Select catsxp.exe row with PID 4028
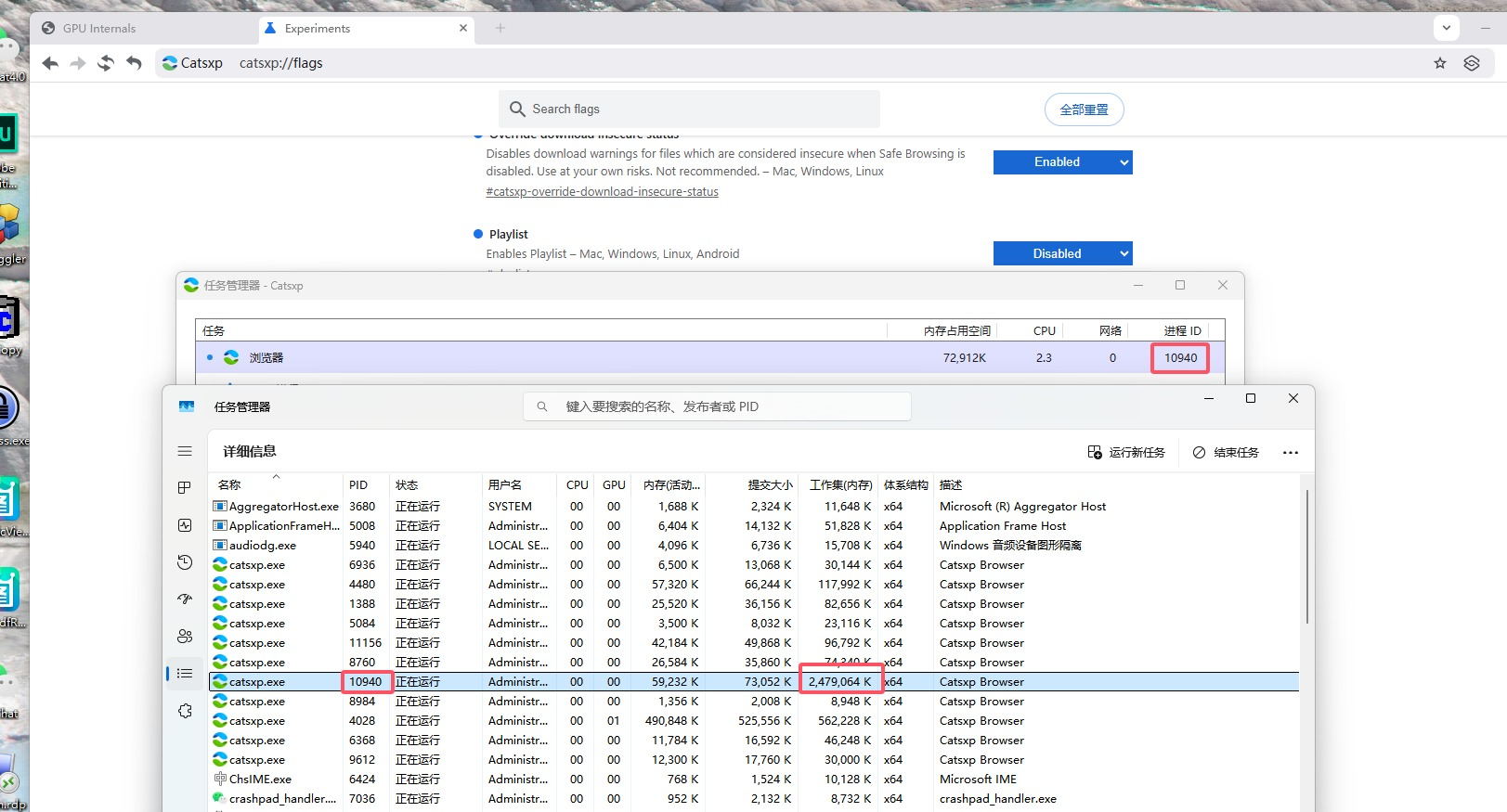Viewport: 1507px width, 812px height. point(754,720)
